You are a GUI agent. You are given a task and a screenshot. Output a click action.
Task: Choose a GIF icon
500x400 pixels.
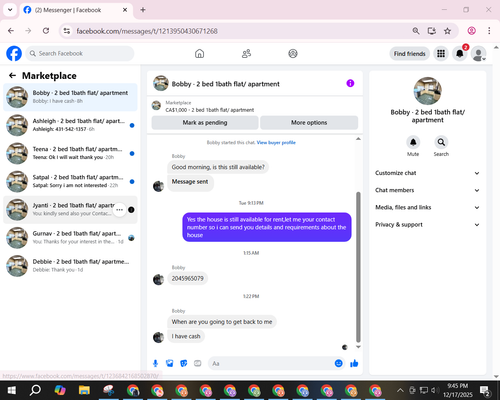[198, 363]
